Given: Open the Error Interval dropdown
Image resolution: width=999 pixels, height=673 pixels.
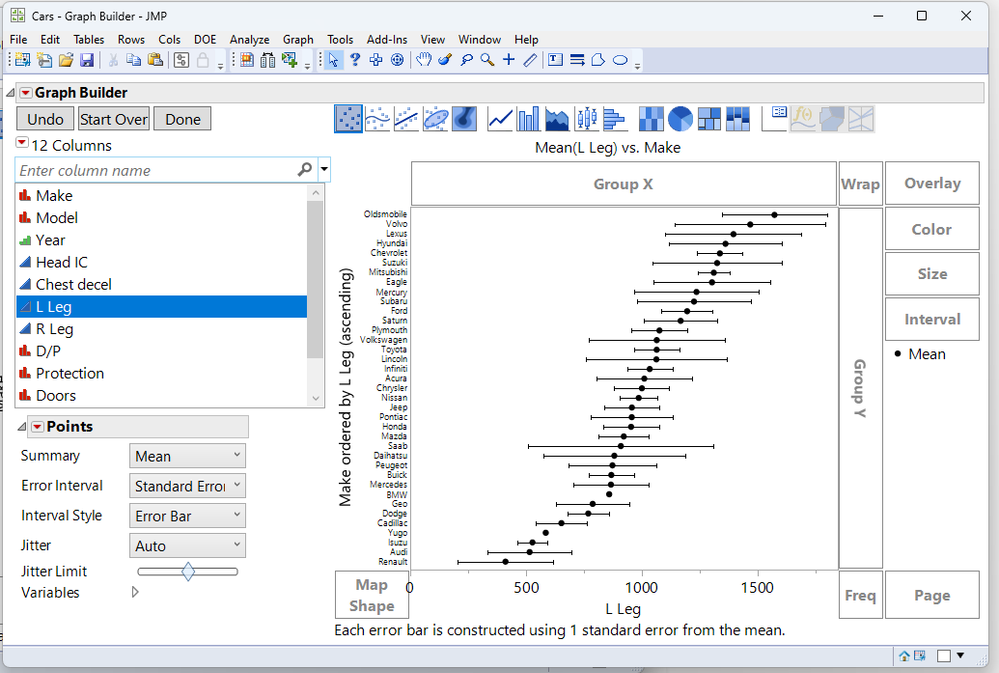Looking at the screenshot, I should pyautogui.click(x=187, y=486).
